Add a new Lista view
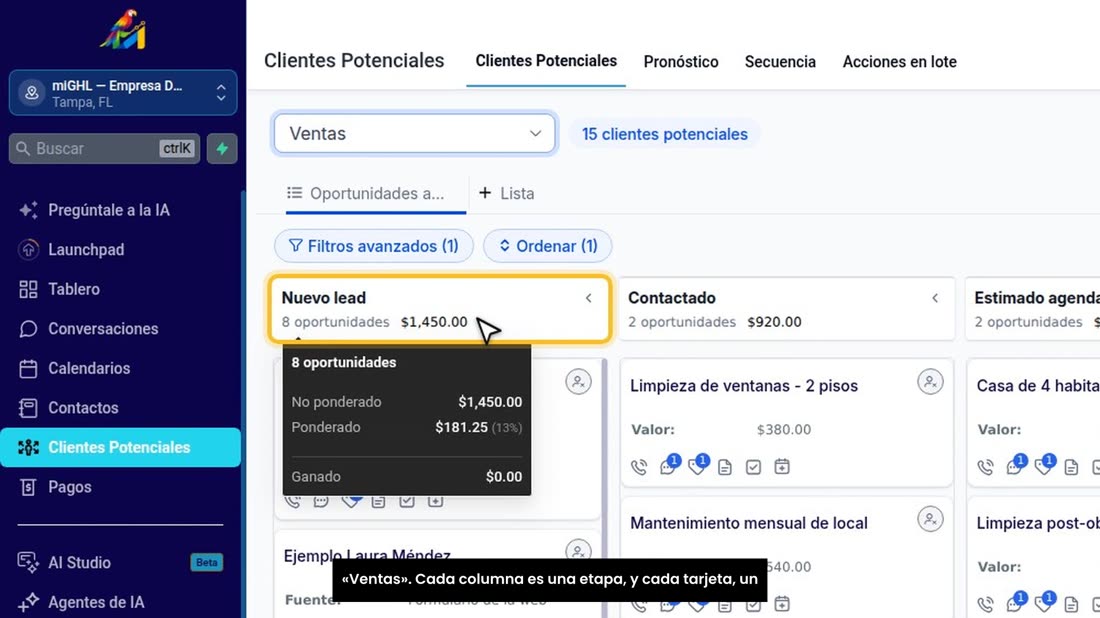Viewport: 1100px width, 618px height. coord(507,194)
